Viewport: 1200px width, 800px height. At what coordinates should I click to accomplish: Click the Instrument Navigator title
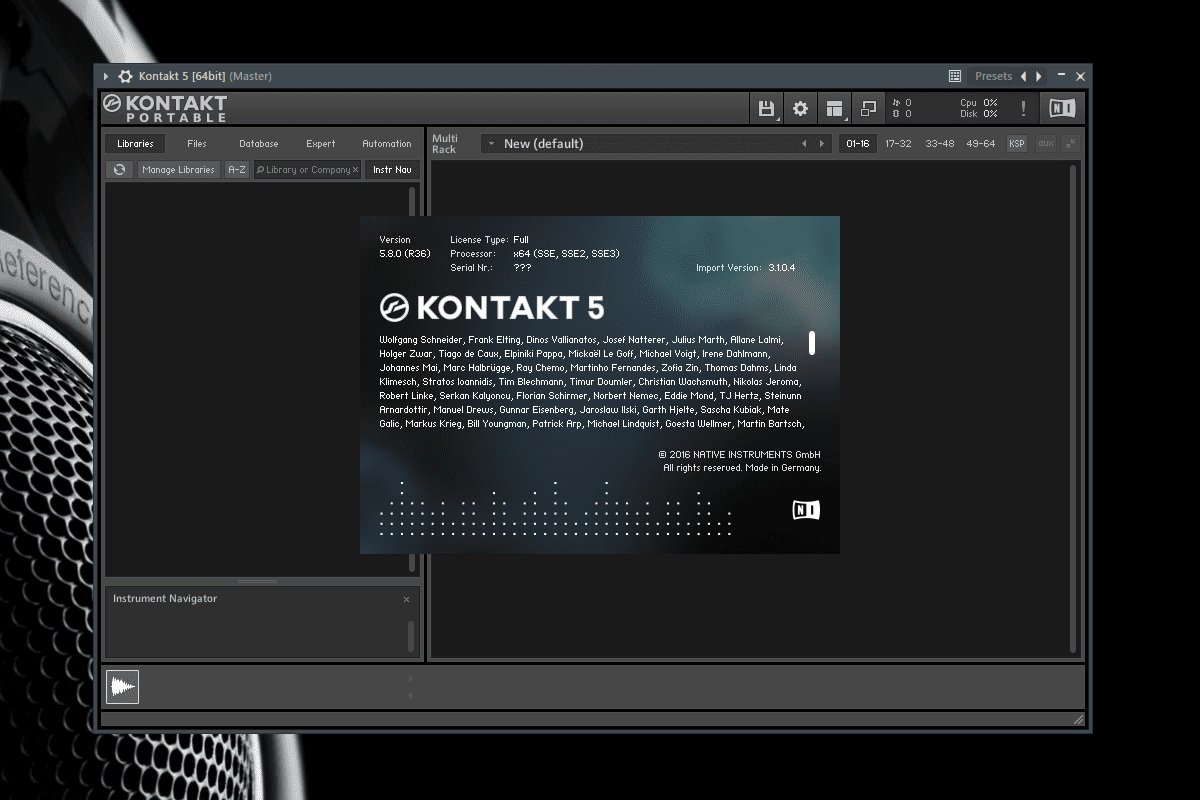pos(165,598)
